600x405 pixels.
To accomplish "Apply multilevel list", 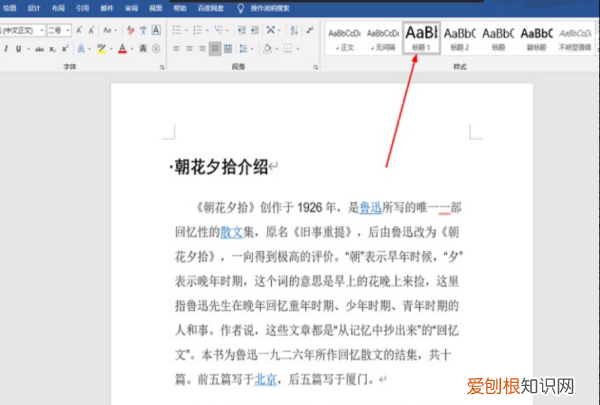I will (x=218, y=30).
